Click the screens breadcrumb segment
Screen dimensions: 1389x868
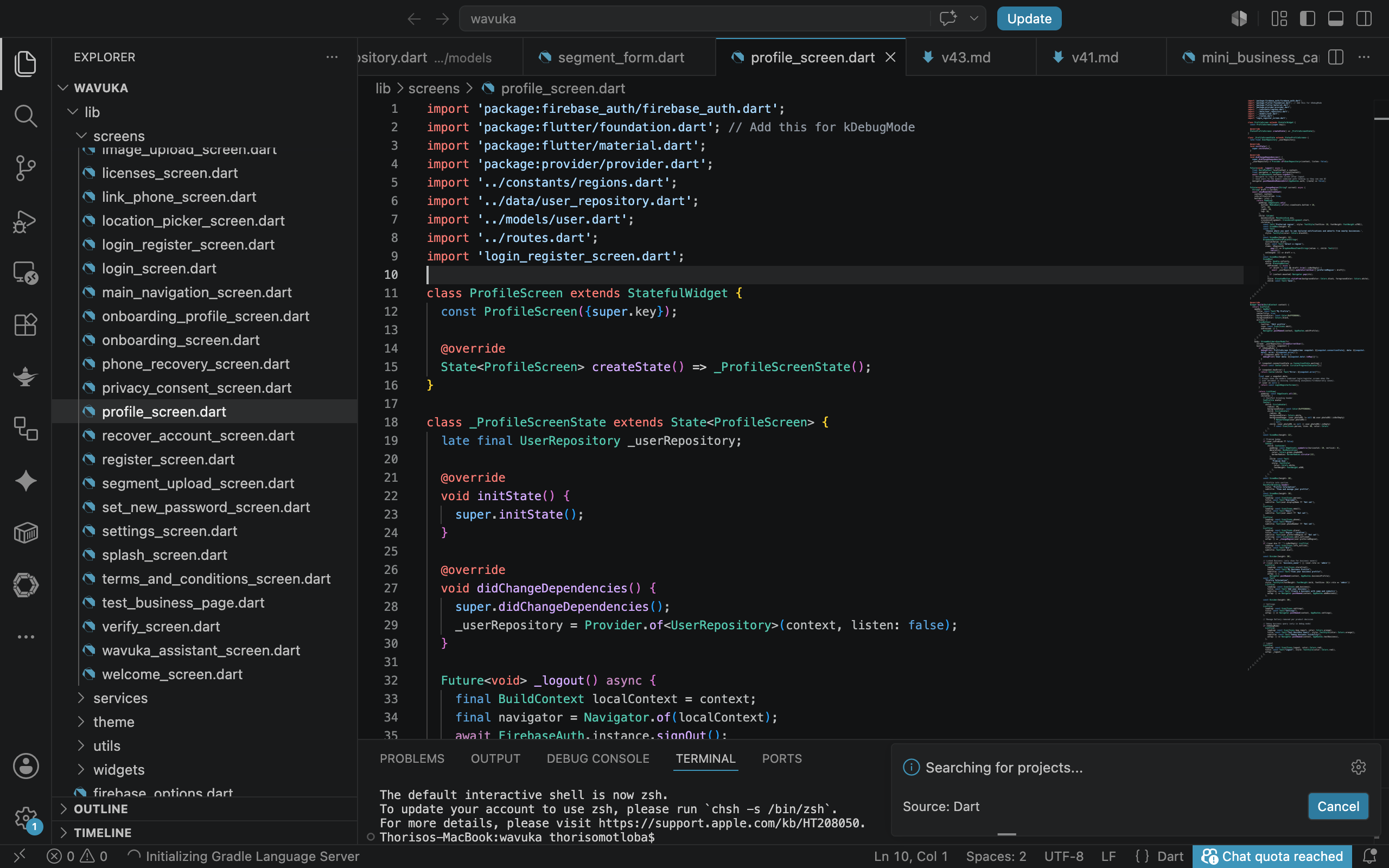434,88
